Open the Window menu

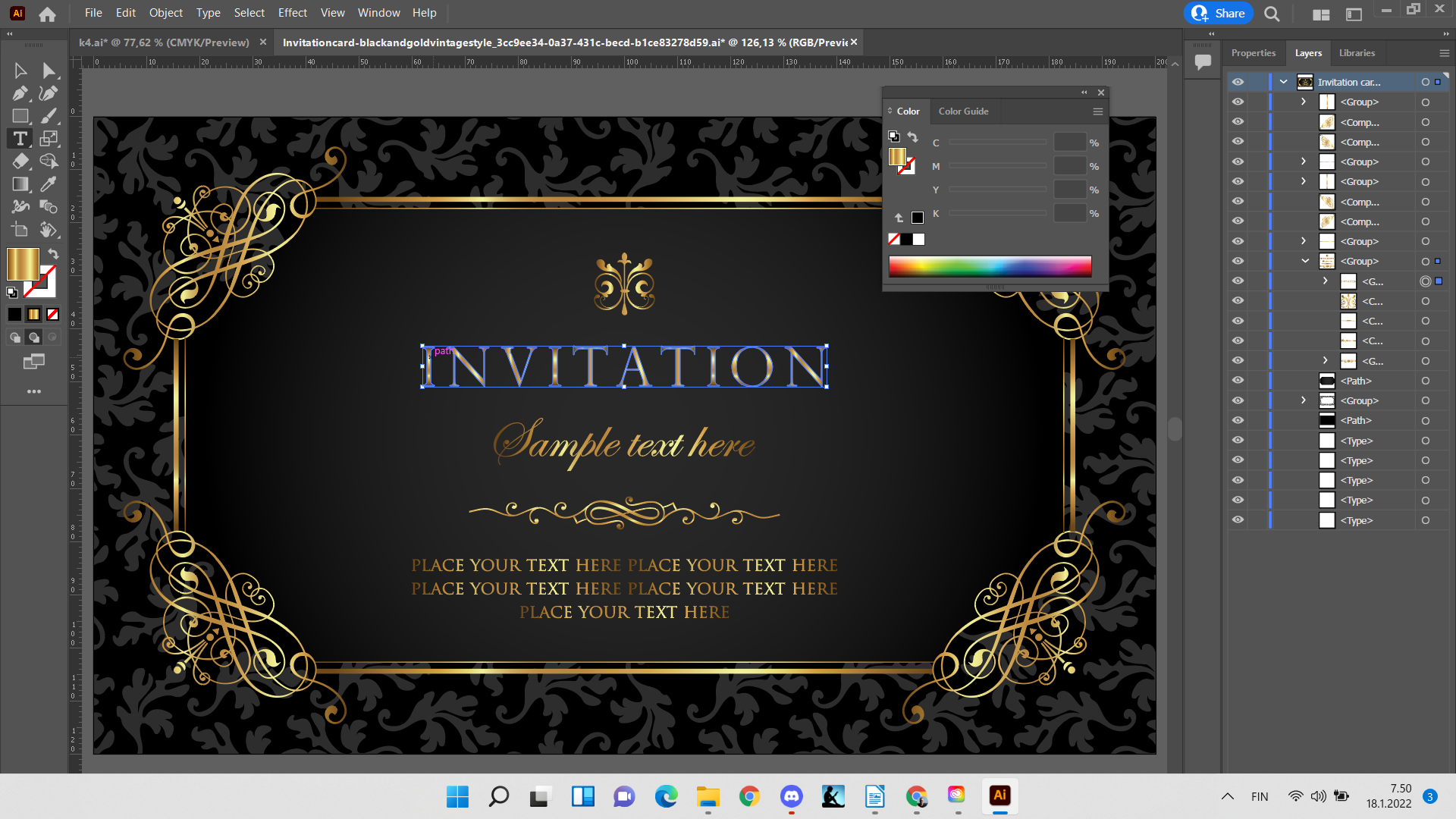378,13
